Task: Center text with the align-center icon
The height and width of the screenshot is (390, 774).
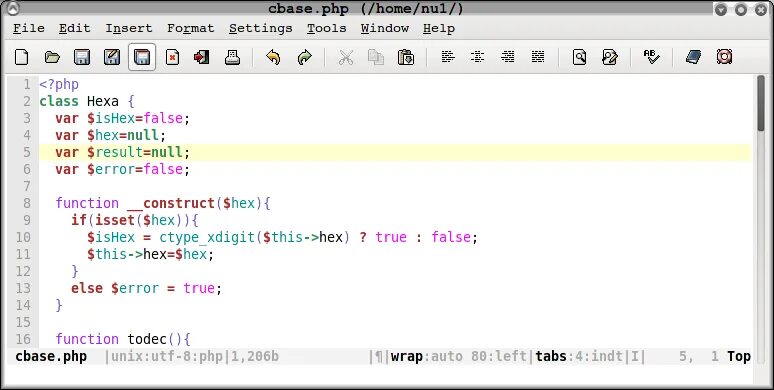Action: point(477,57)
